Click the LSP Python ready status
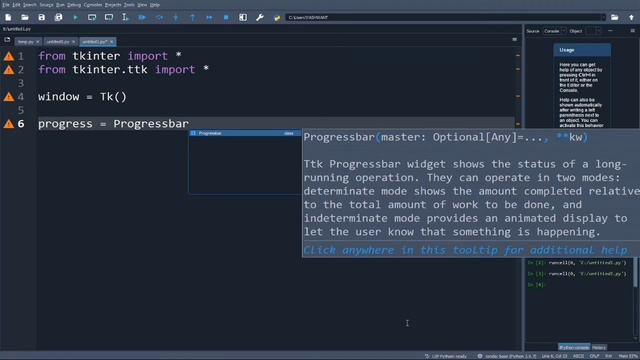The height and width of the screenshot is (360, 640). [x=446, y=356]
